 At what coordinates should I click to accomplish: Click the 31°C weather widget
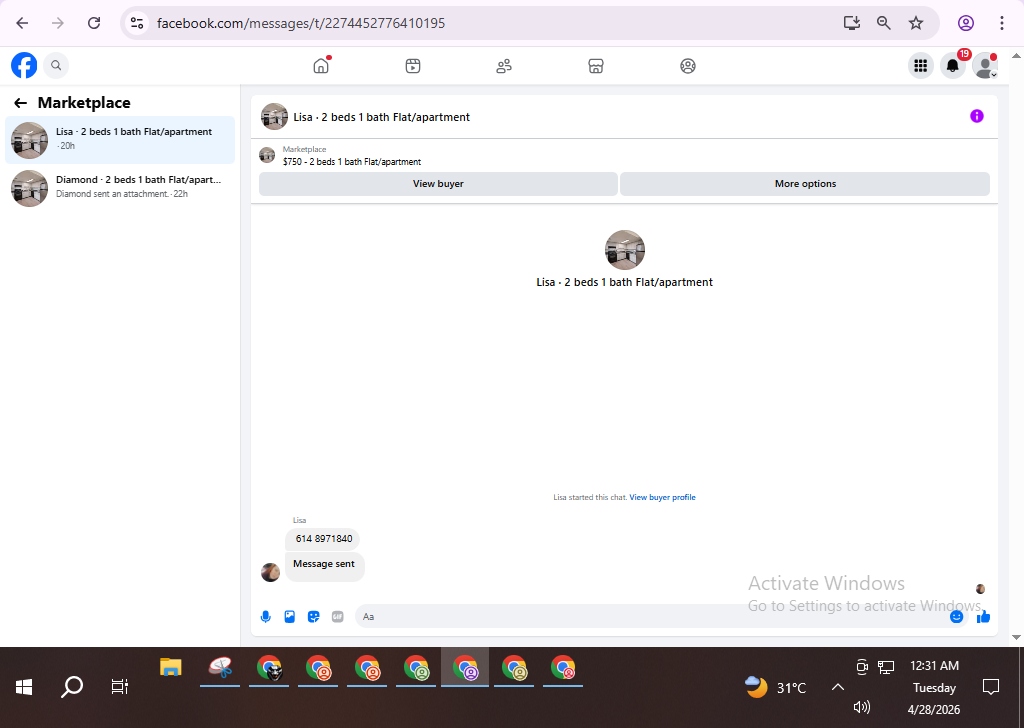pyautogui.click(x=776, y=688)
